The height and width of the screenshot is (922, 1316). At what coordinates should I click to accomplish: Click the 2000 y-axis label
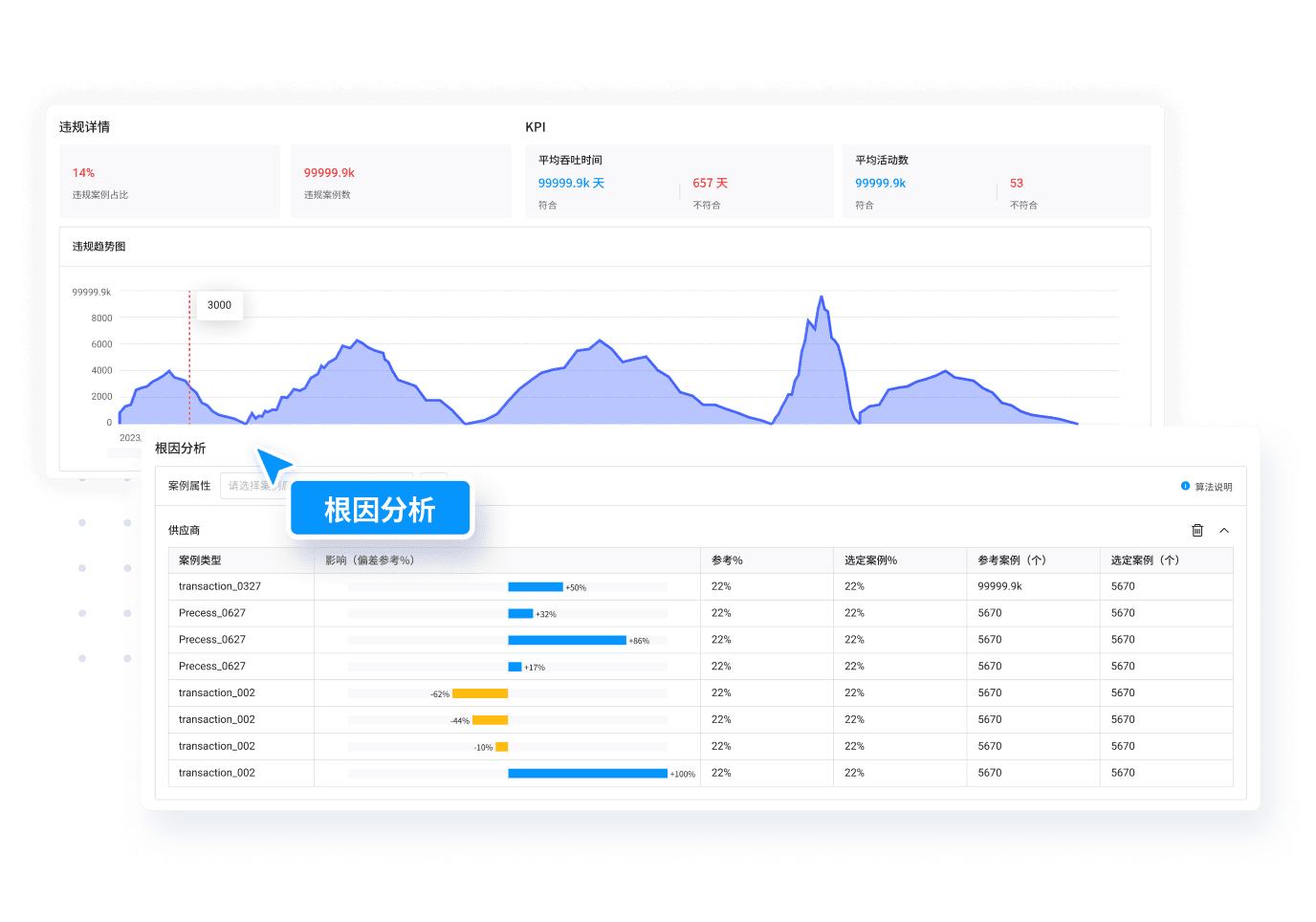point(102,396)
